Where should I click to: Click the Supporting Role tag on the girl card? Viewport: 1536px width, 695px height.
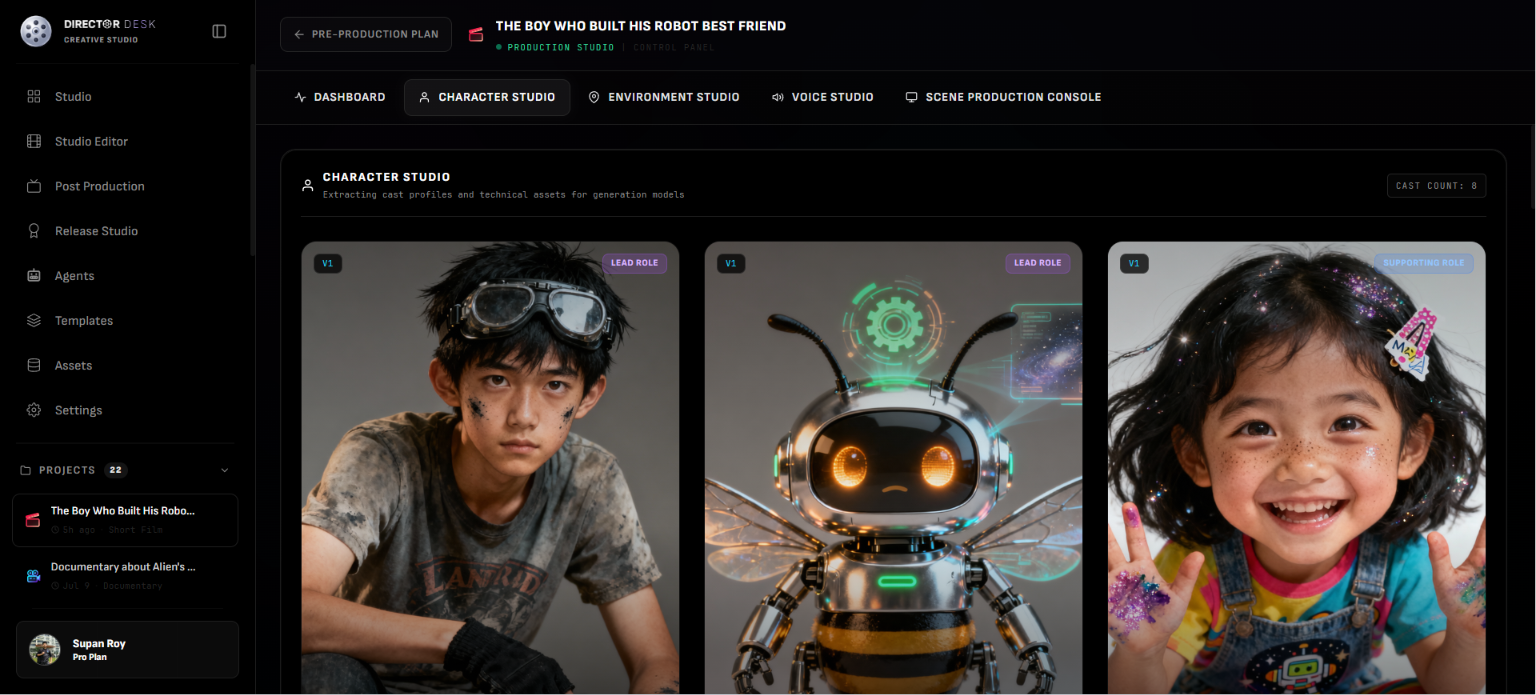1424,263
